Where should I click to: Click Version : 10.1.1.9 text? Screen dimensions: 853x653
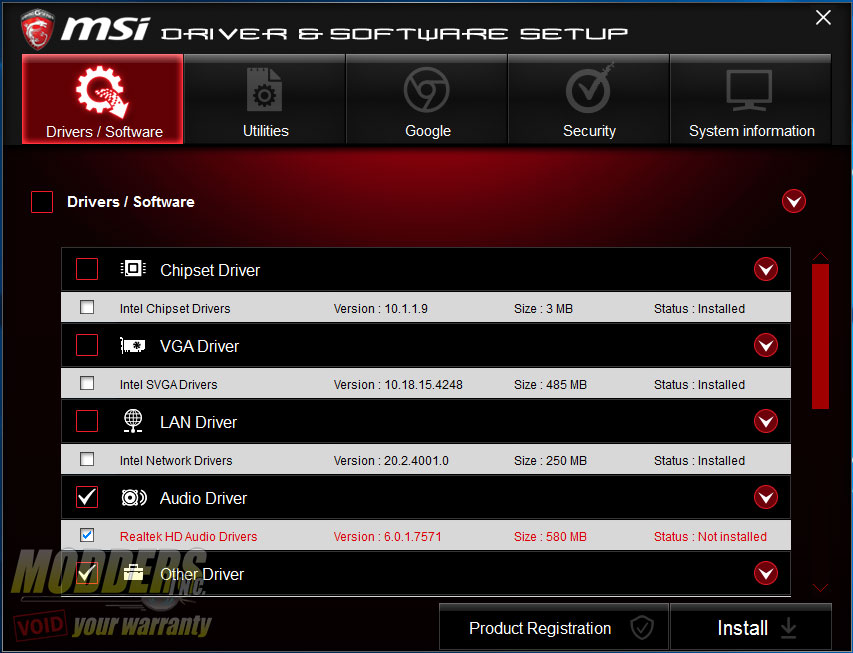[381, 309]
